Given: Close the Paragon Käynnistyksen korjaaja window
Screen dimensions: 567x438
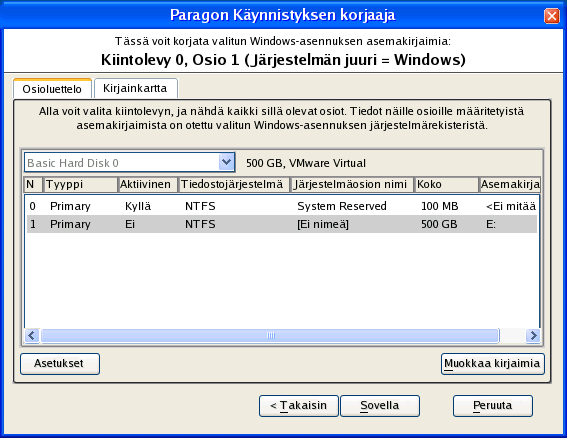Looking at the screenshot, I should (x=552, y=16).
